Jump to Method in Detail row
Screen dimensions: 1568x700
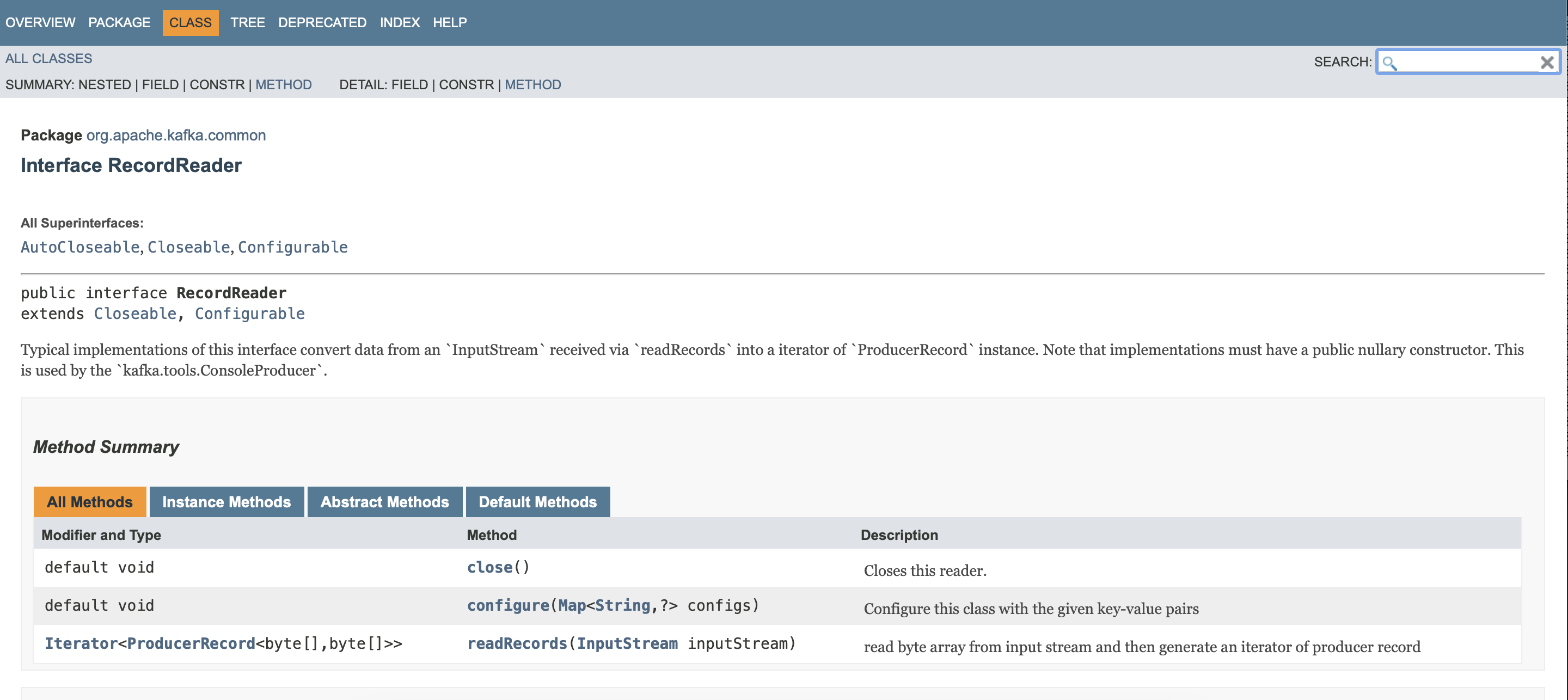coord(532,84)
